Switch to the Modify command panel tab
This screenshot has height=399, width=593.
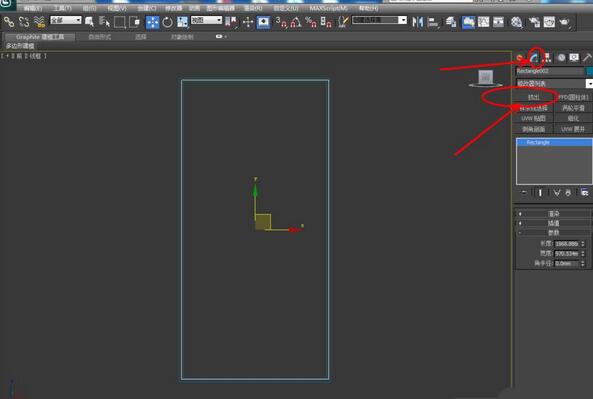[x=534, y=58]
